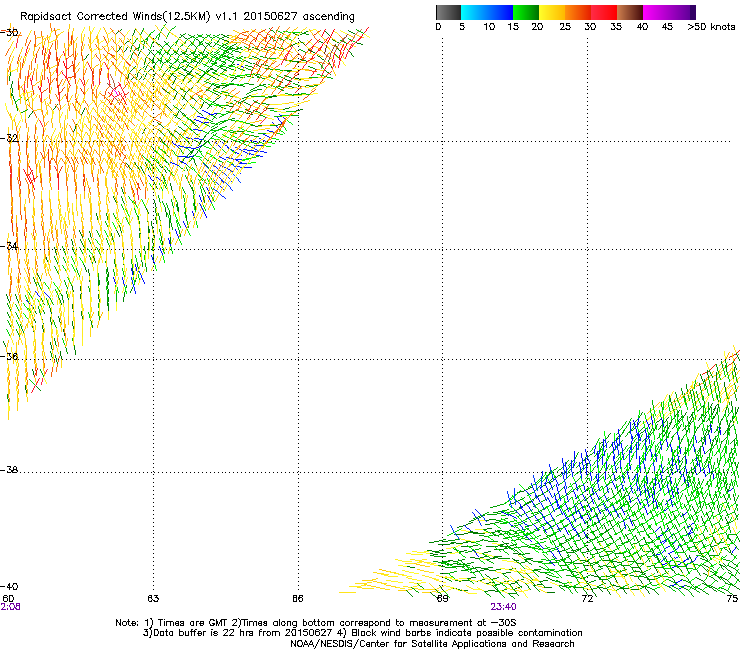740x650 pixels.
Task: Click the '>50 knots' legend label
Action: (711, 27)
